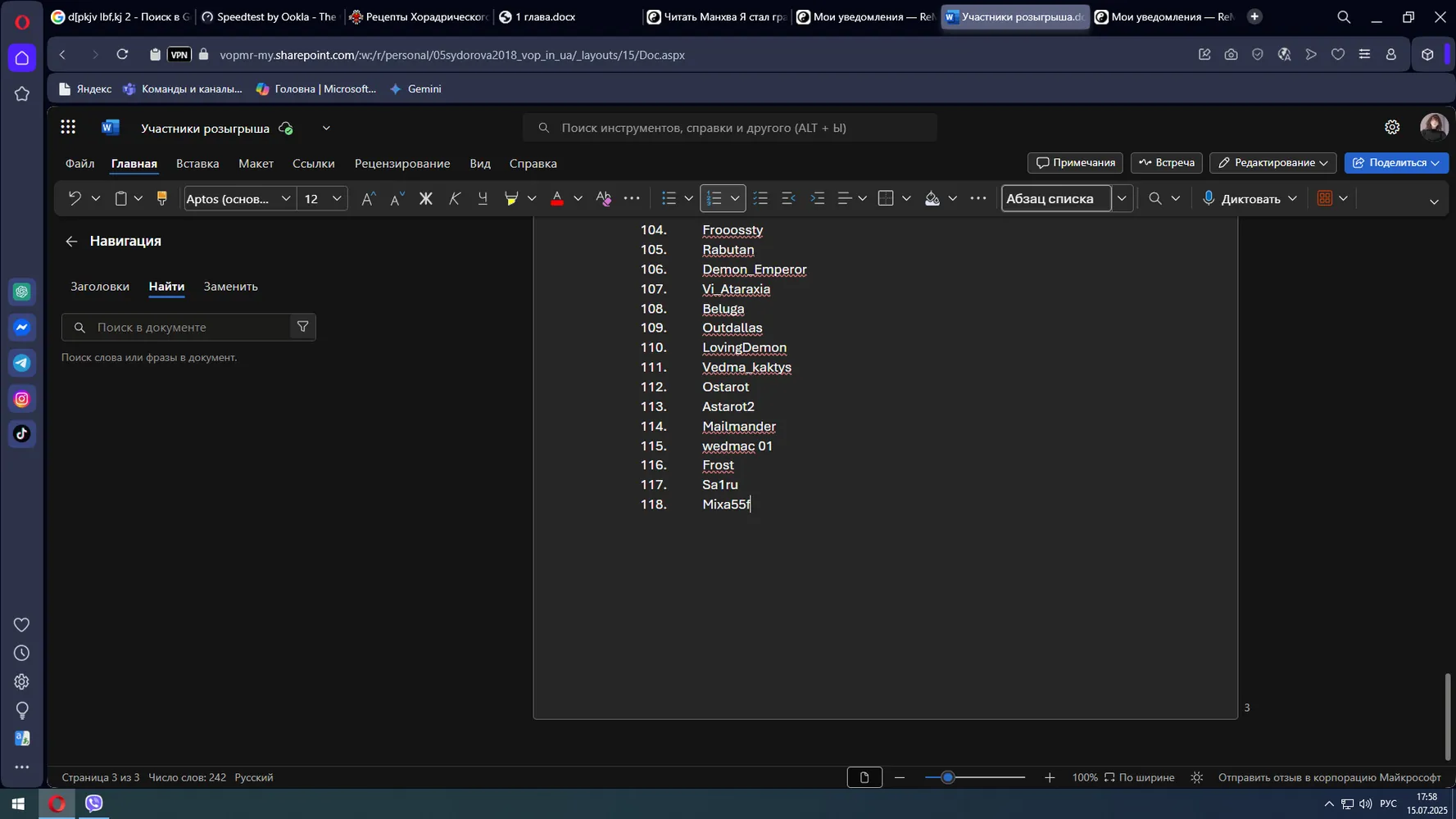Toggle italic formatting with the К button
1456x819 pixels.
[454, 198]
